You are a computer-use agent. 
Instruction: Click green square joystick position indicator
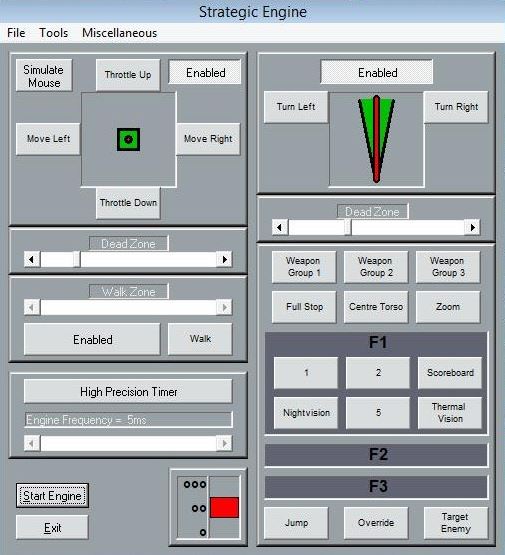pyautogui.click(x=128, y=139)
